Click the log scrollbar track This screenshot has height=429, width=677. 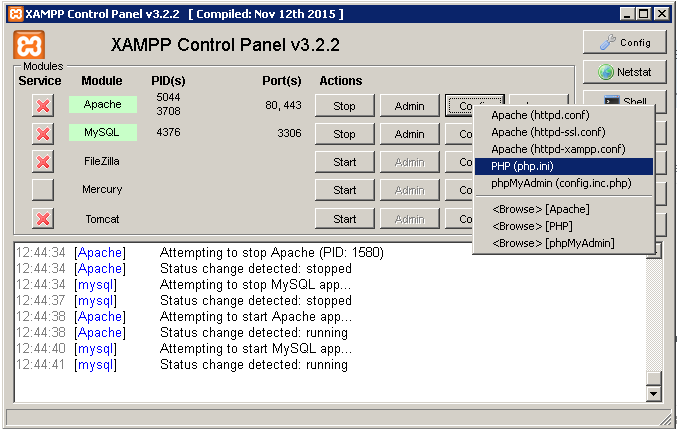654,315
